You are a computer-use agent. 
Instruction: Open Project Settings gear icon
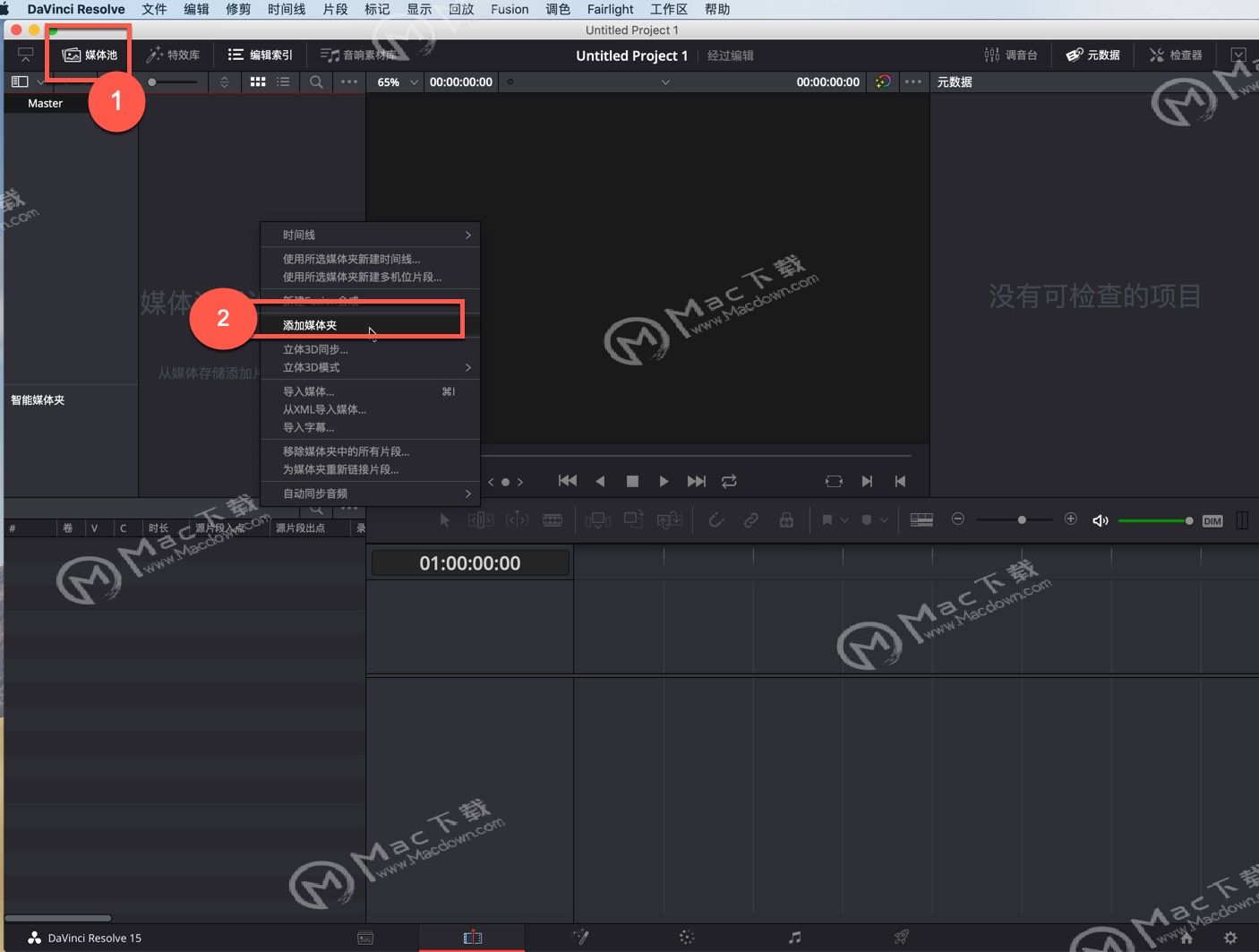1230,938
